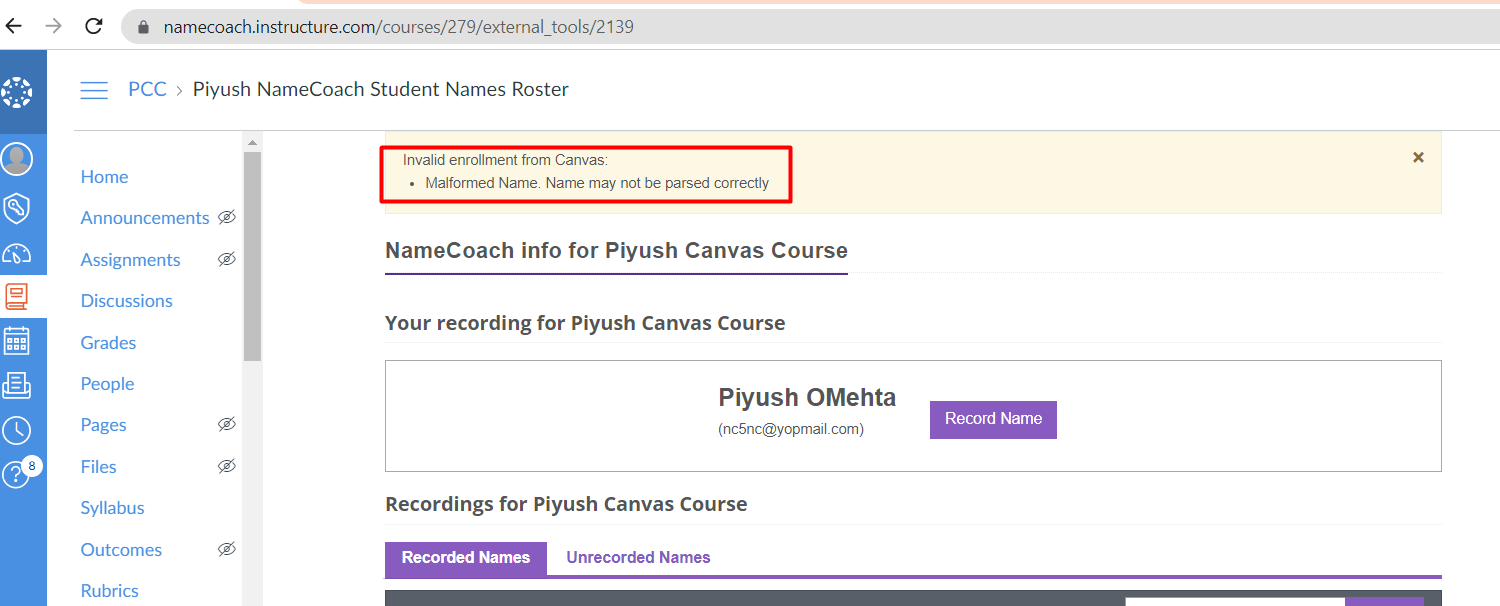Select the Courses book icon
This screenshot has height=606, width=1500.
(17, 297)
